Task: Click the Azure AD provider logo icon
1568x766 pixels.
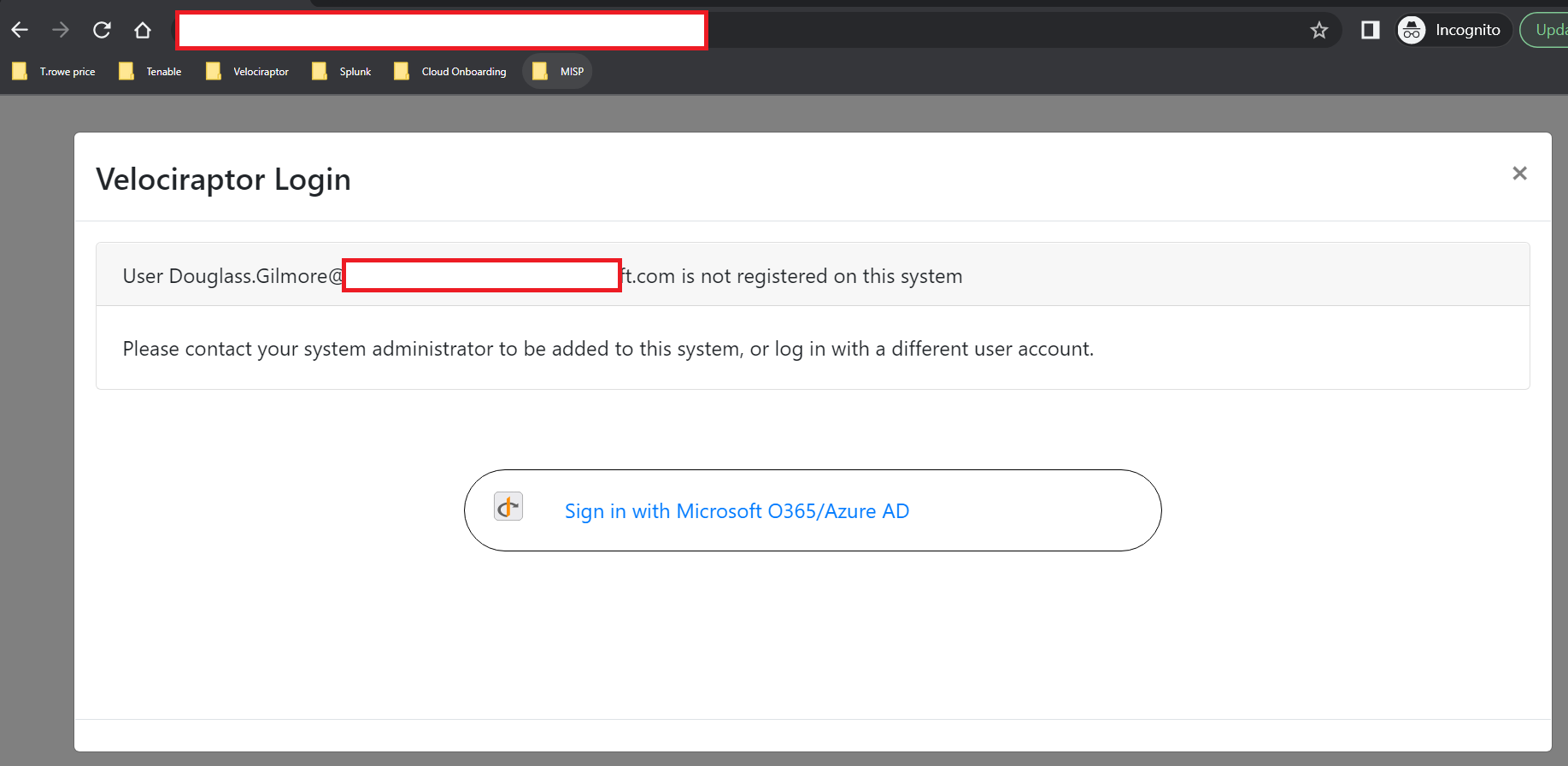Action: click(508, 507)
